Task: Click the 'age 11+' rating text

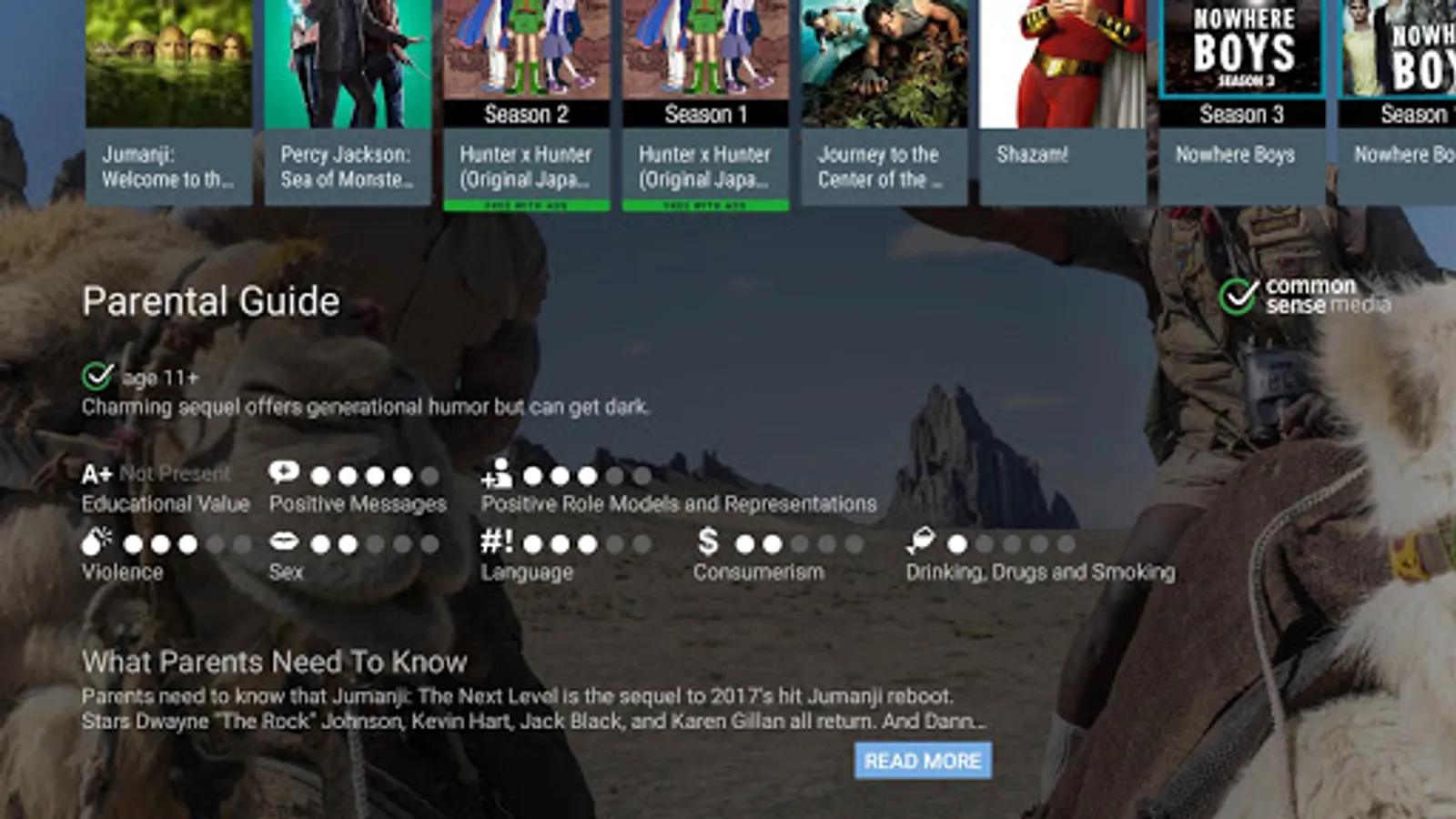Action: [160, 378]
